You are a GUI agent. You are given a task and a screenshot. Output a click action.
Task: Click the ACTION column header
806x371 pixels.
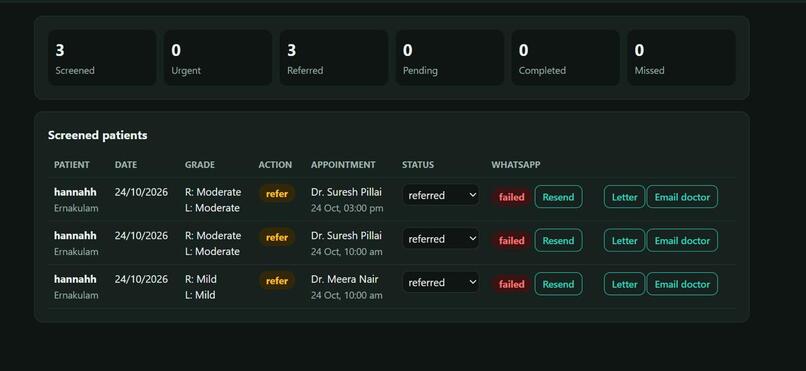tap(275, 165)
